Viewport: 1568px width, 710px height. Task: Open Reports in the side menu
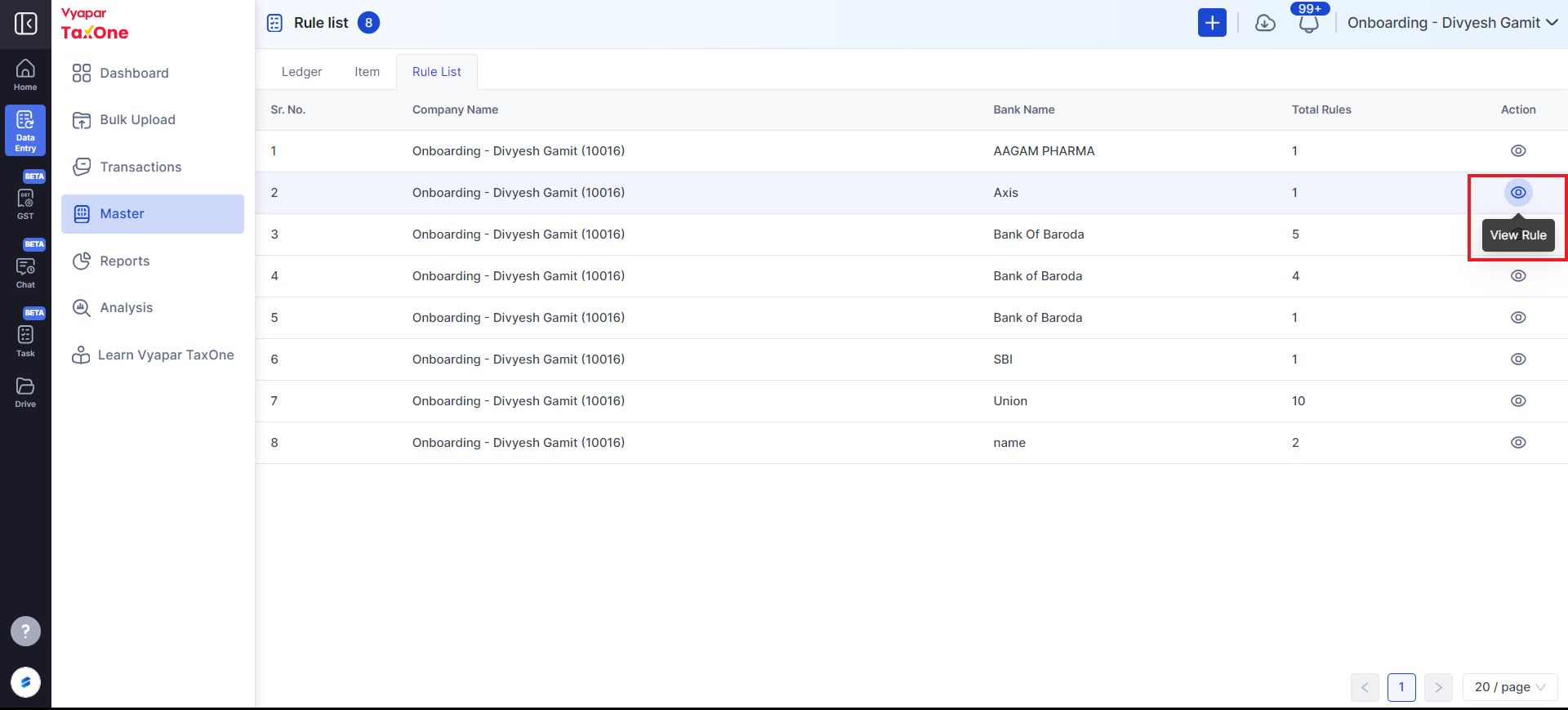(153, 261)
